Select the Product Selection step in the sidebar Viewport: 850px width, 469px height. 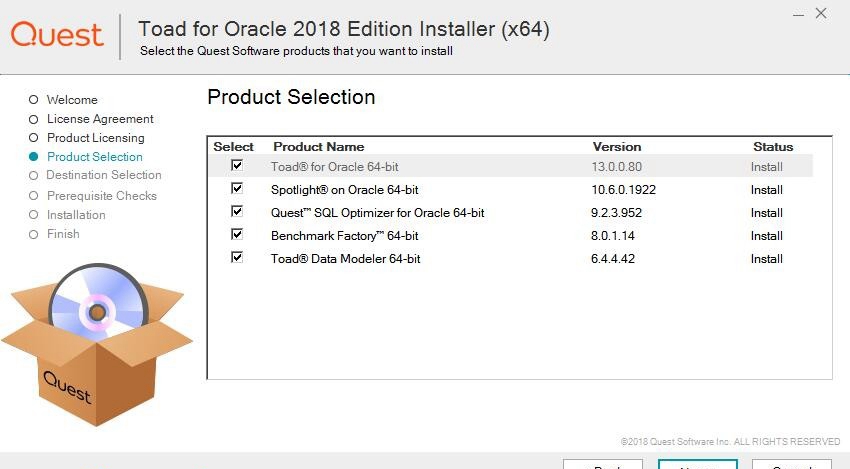[94, 157]
